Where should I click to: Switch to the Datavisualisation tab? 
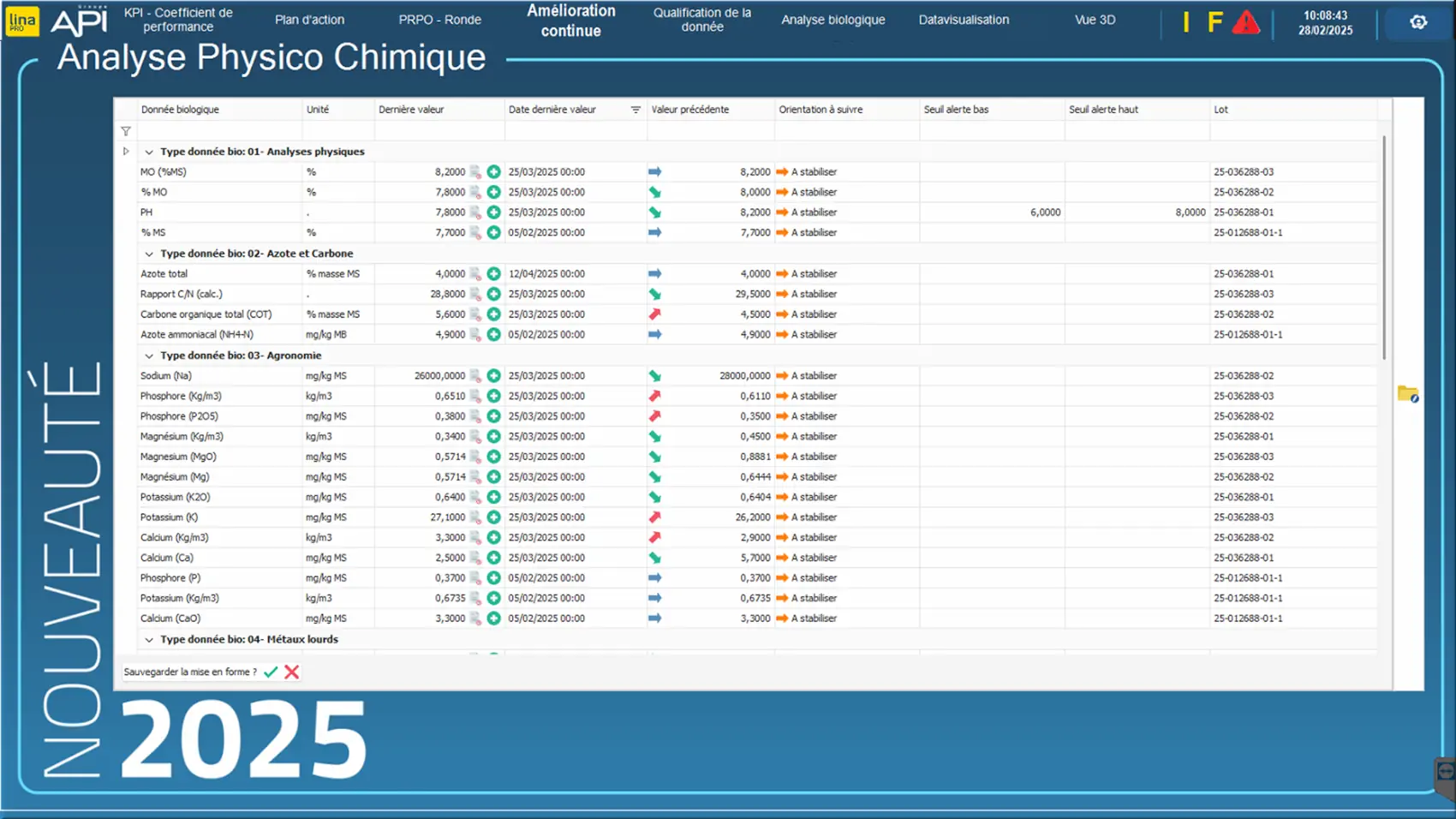[964, 20]
